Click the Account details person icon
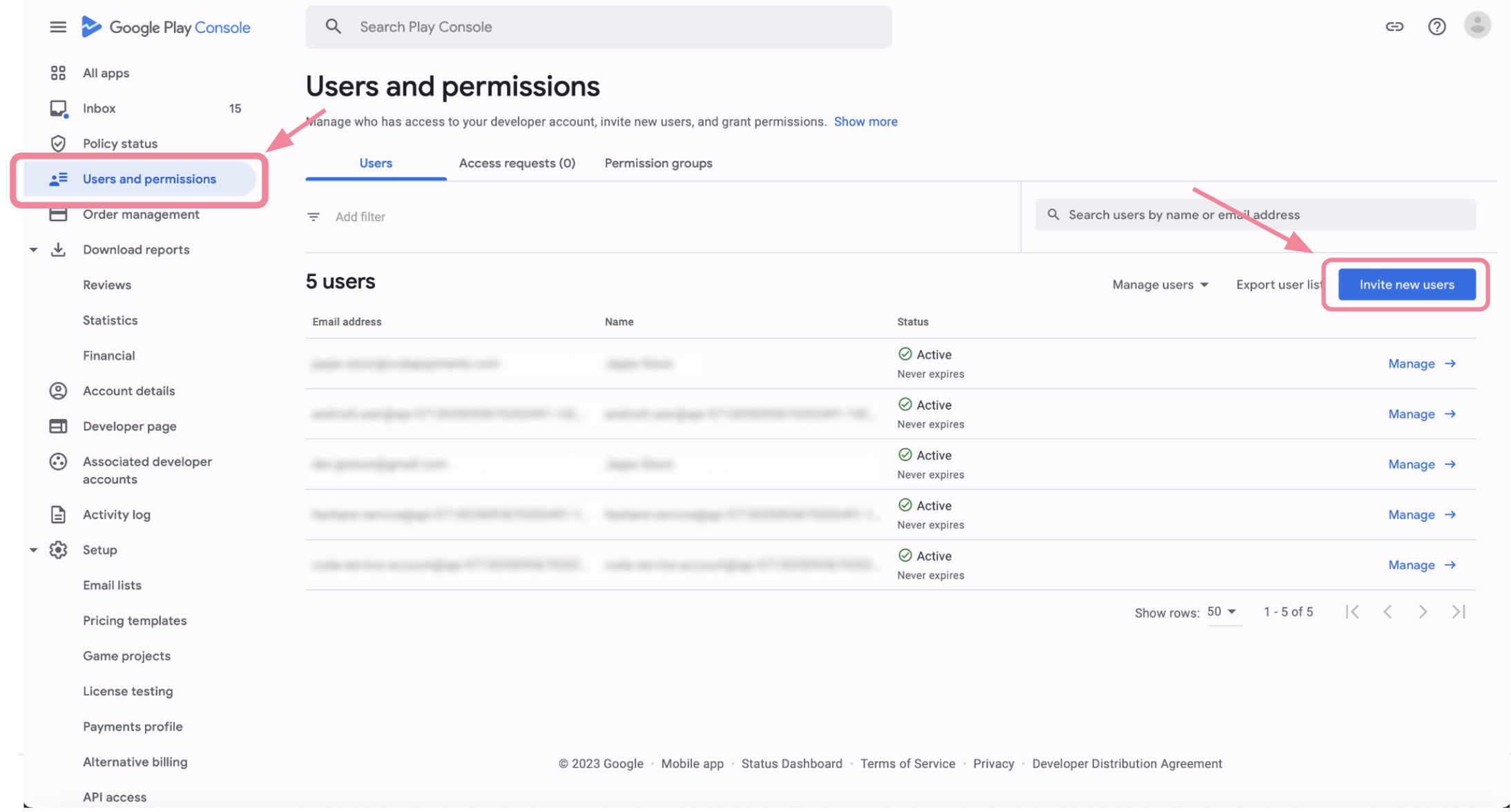Screen dimensions: 1511x812 (x=58, y=391)
